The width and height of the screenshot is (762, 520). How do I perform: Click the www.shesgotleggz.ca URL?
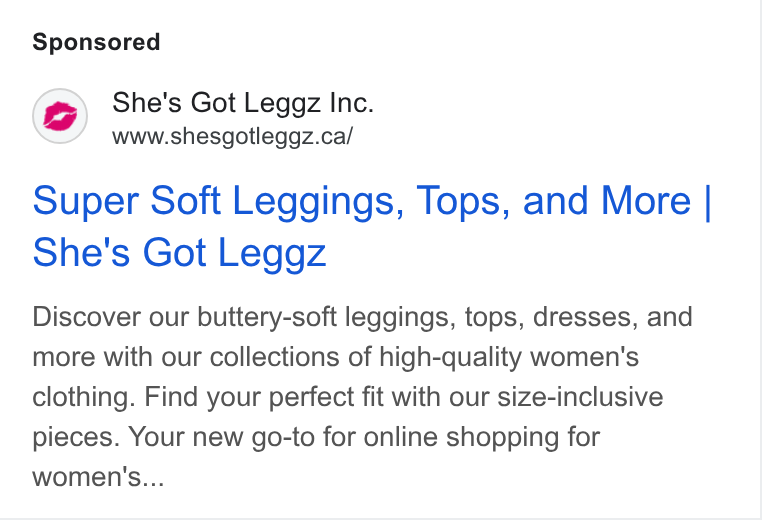pyautogui.click(x=232, y=136)
